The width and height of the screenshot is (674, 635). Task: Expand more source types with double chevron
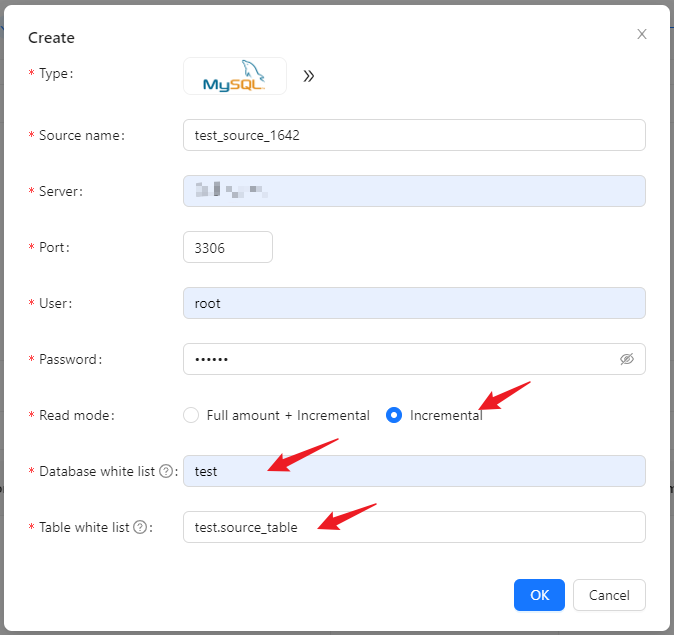tap(309, 76)
